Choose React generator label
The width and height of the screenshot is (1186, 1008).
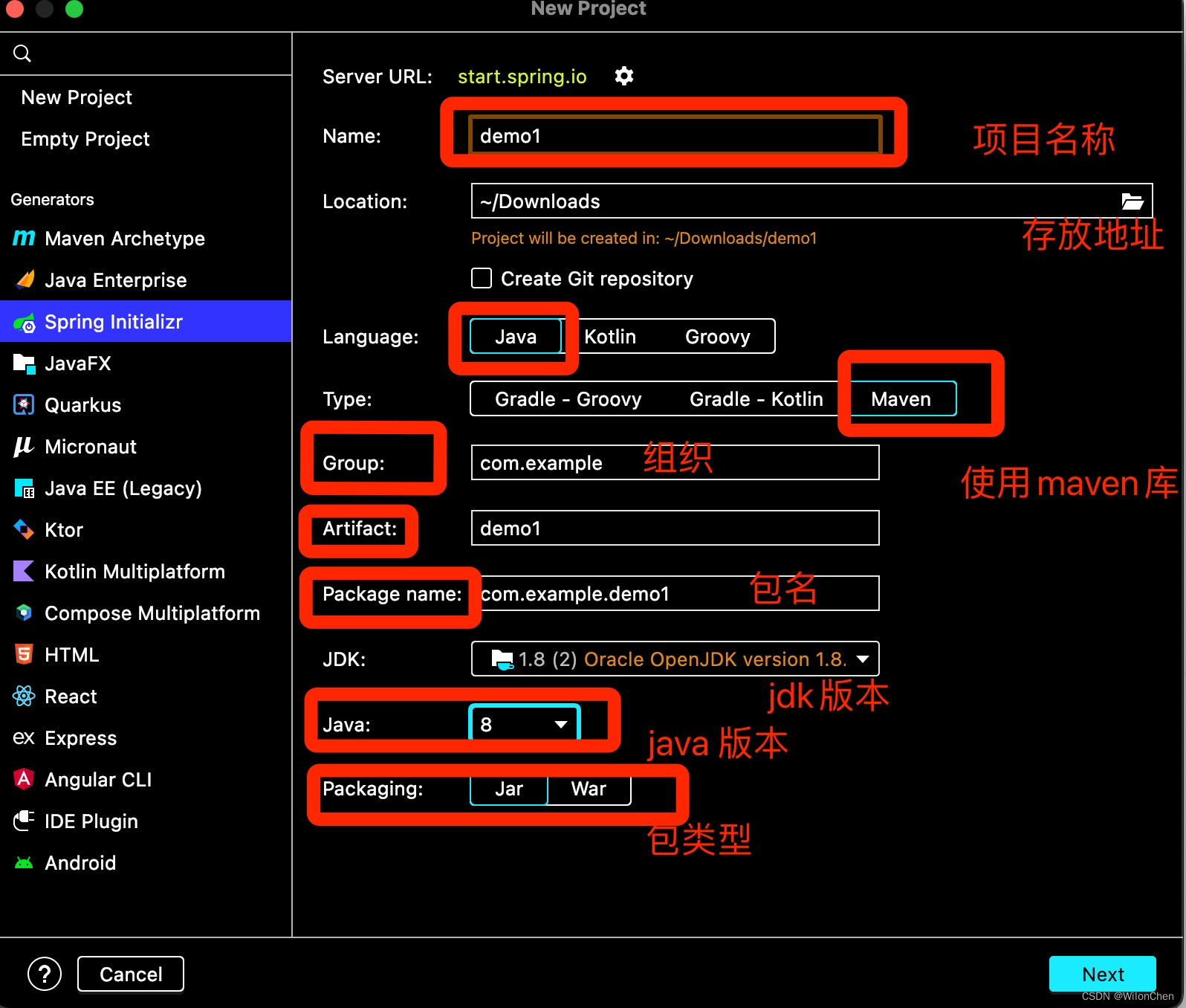coord(71,697)
